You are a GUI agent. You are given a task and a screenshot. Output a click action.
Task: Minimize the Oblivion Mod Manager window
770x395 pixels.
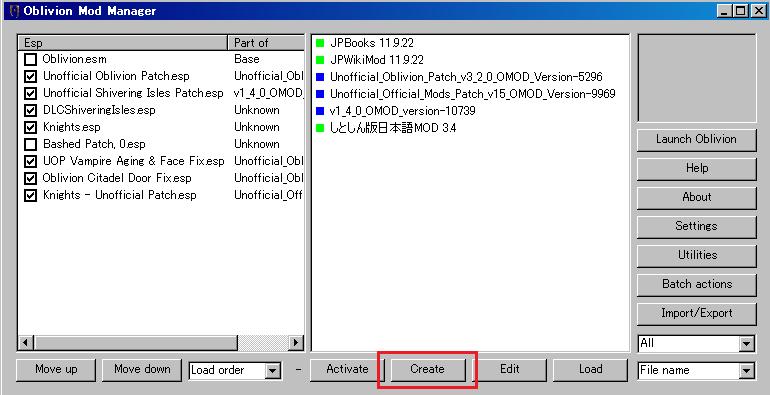(724, 11)
